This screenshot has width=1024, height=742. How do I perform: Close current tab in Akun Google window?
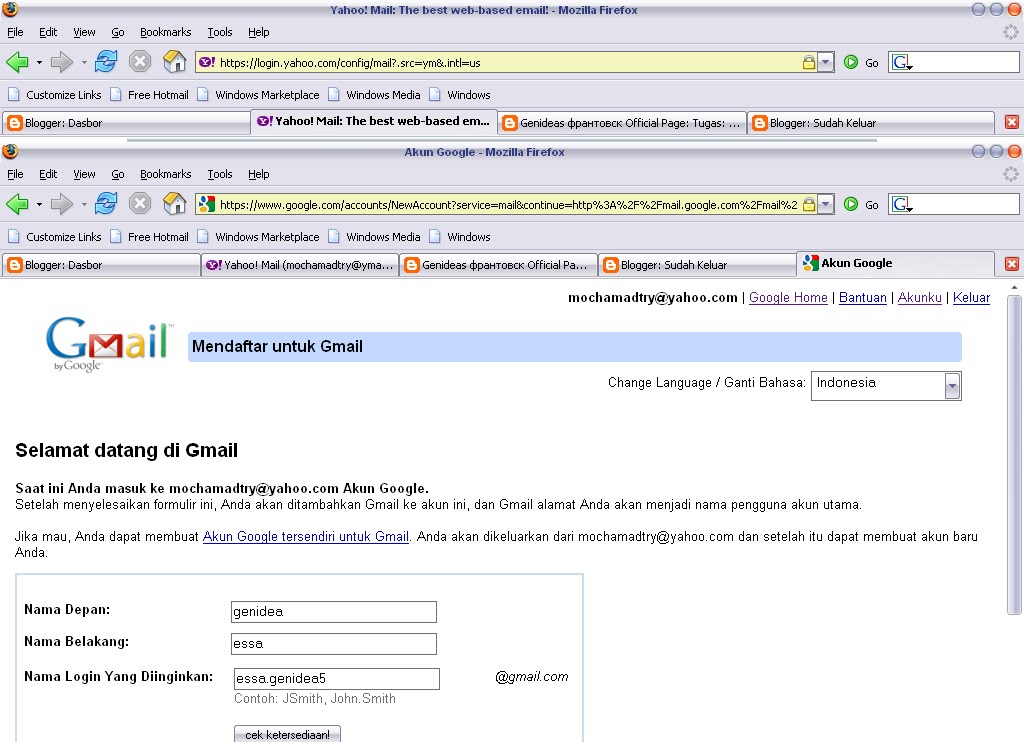[1012, 264]
